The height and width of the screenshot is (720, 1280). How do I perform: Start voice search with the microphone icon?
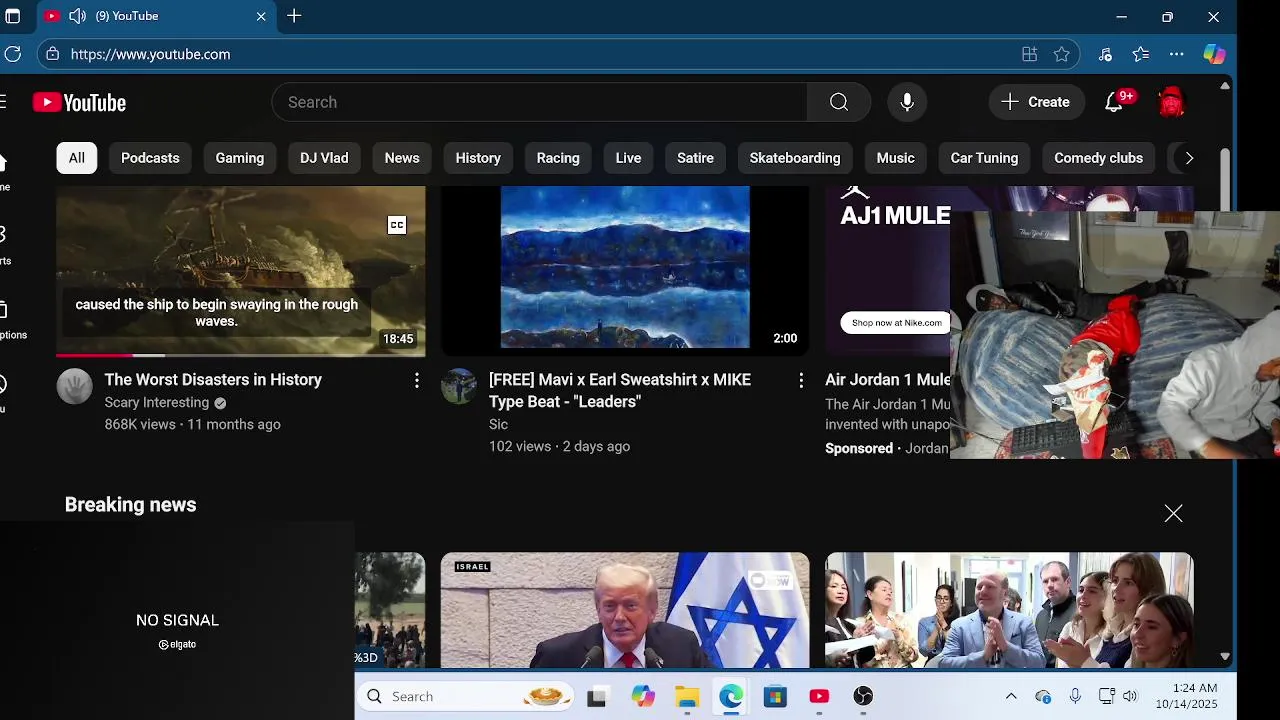tap(907, 102)
